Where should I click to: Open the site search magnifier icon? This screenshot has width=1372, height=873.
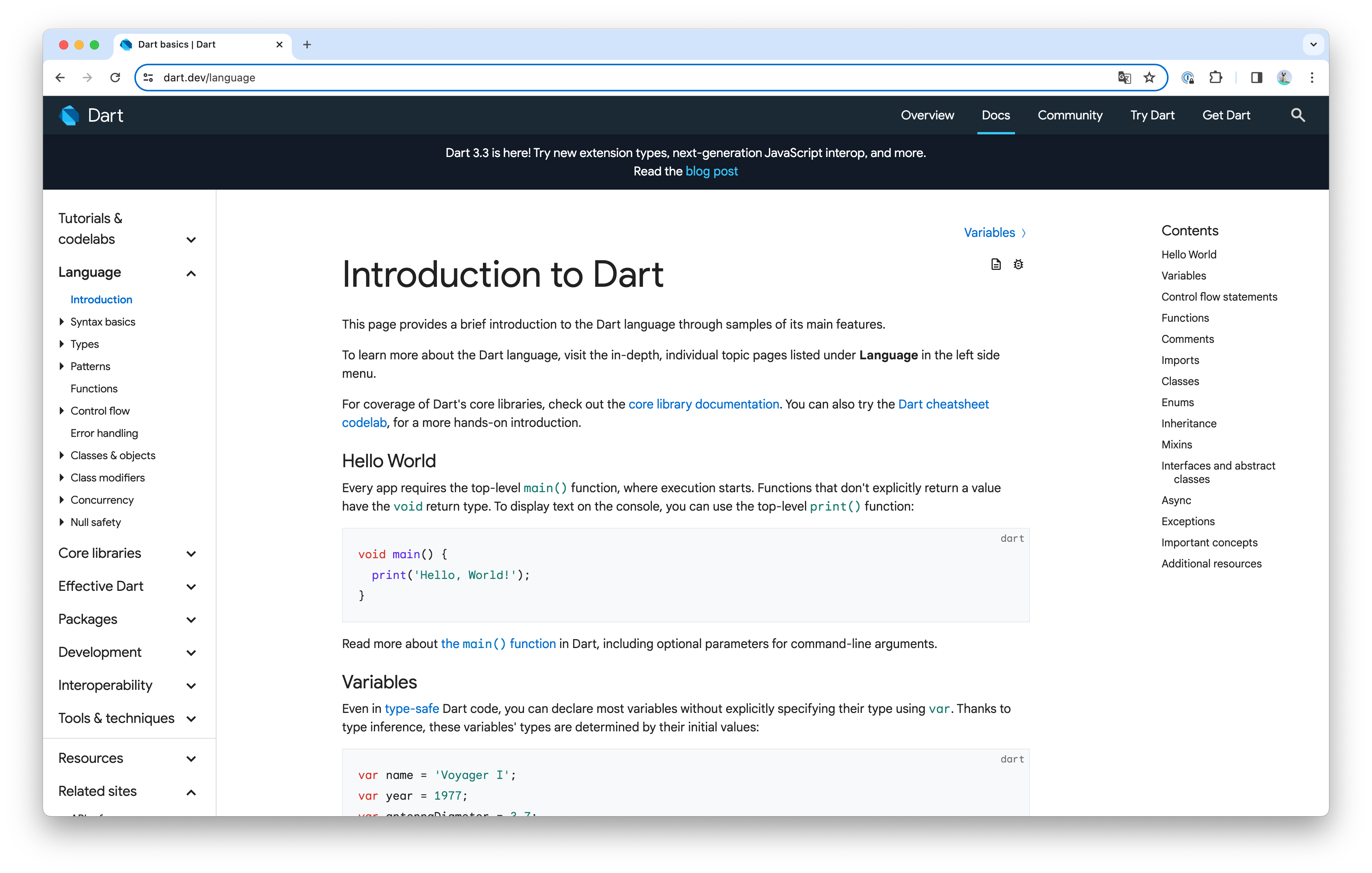tap(1298, 115)
